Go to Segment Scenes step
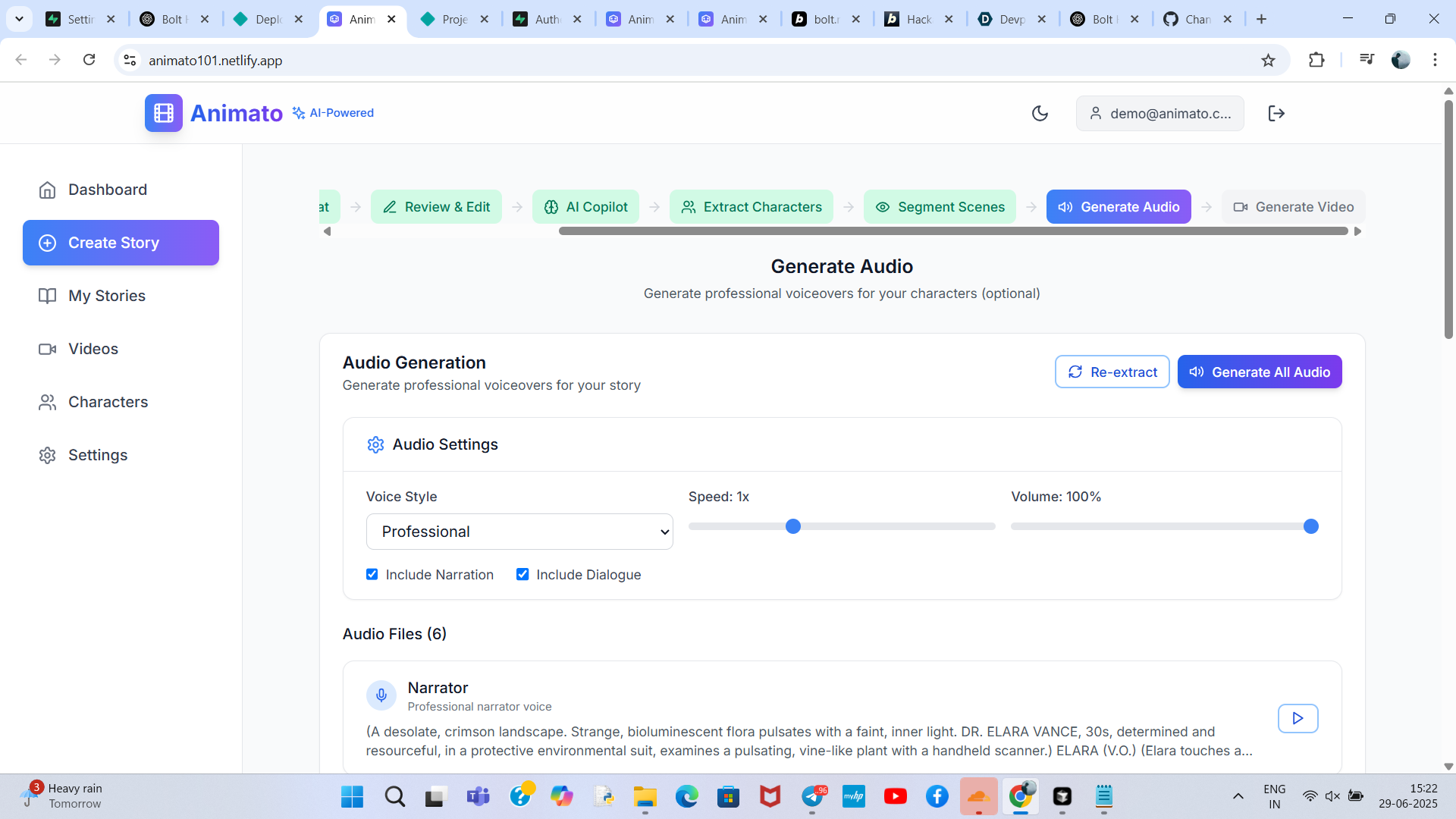1456x819 pixels. pos(940,207)
